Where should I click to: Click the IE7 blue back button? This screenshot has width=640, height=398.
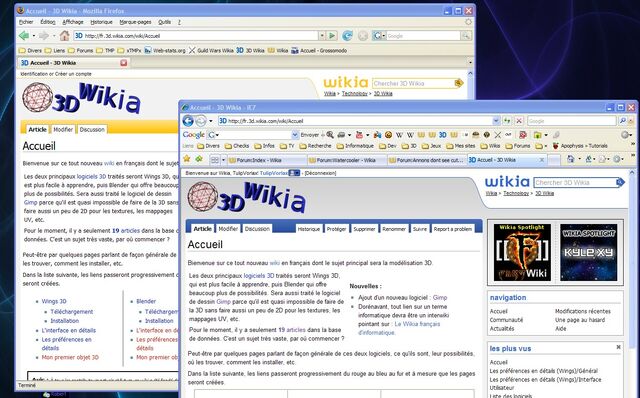[x=188, y=121]
